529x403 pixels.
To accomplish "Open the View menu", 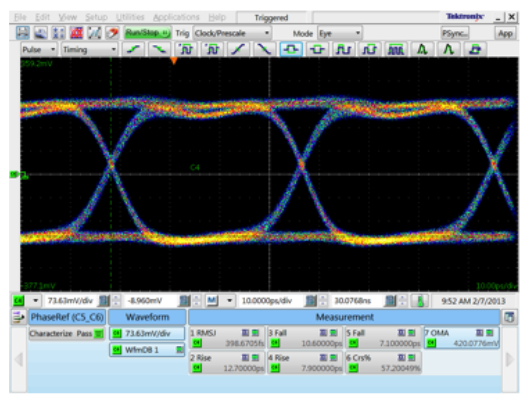I will pyautogui.click(x=67, y=17).
